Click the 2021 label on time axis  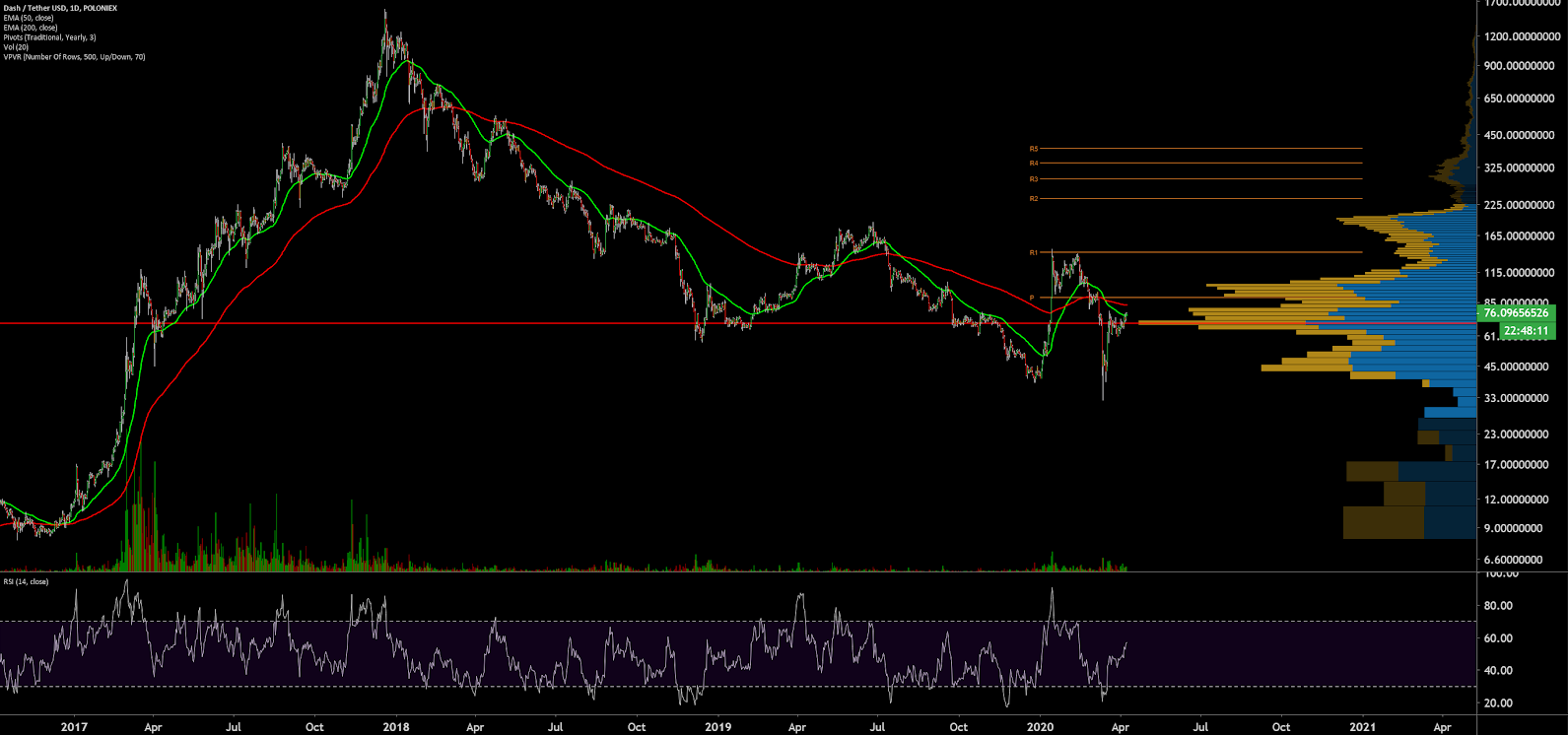(x=1363, y=727)
